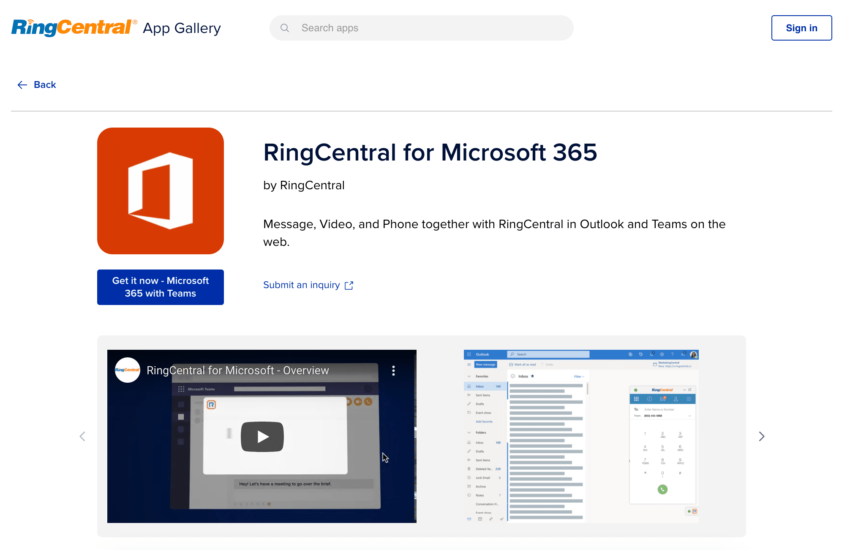Open the video's three-dot options menu
Image resolution: width=850 pixels, height=550 pixels.
[394, 370]
